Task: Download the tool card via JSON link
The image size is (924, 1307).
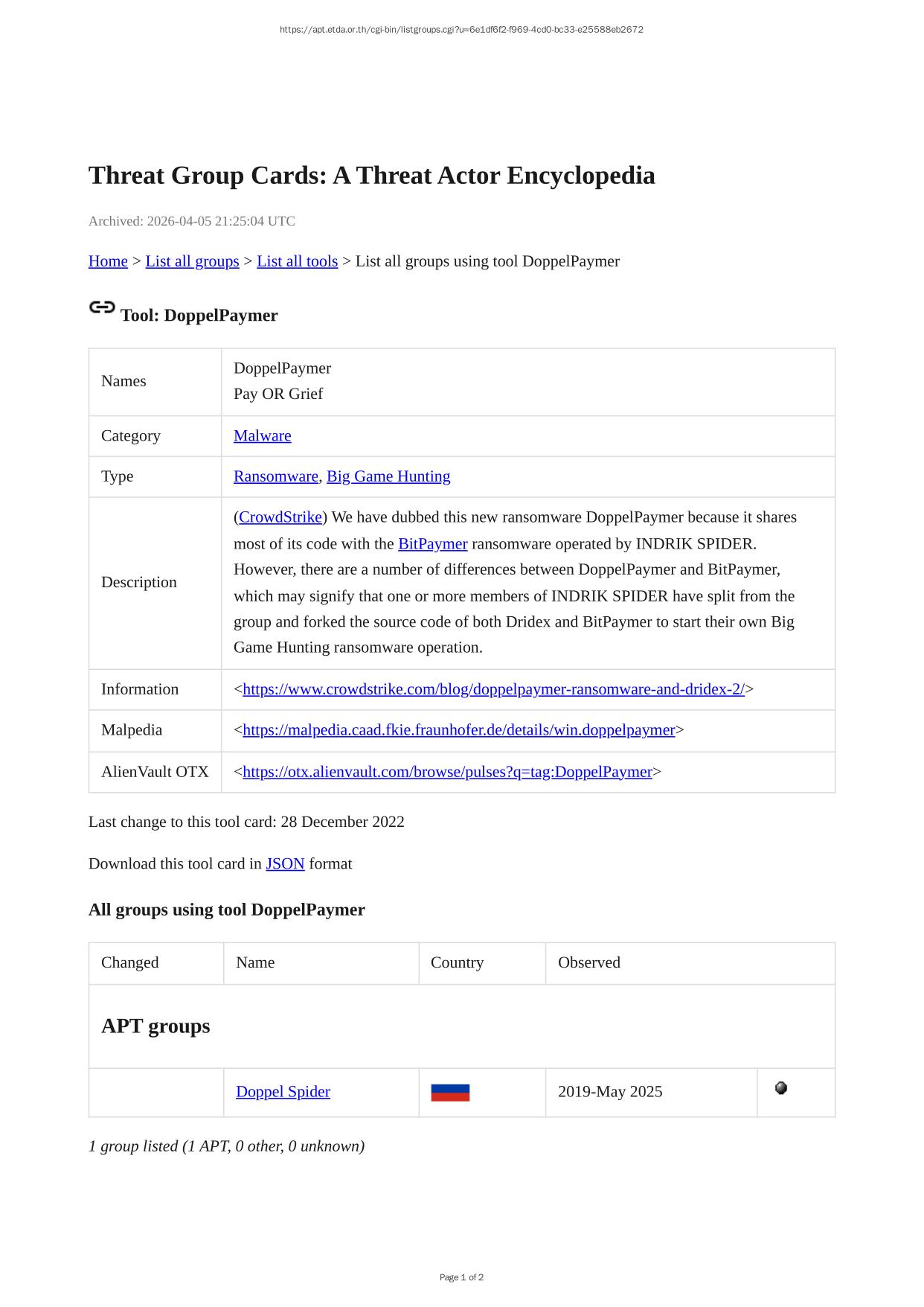Action: click(x=285, y=864)
